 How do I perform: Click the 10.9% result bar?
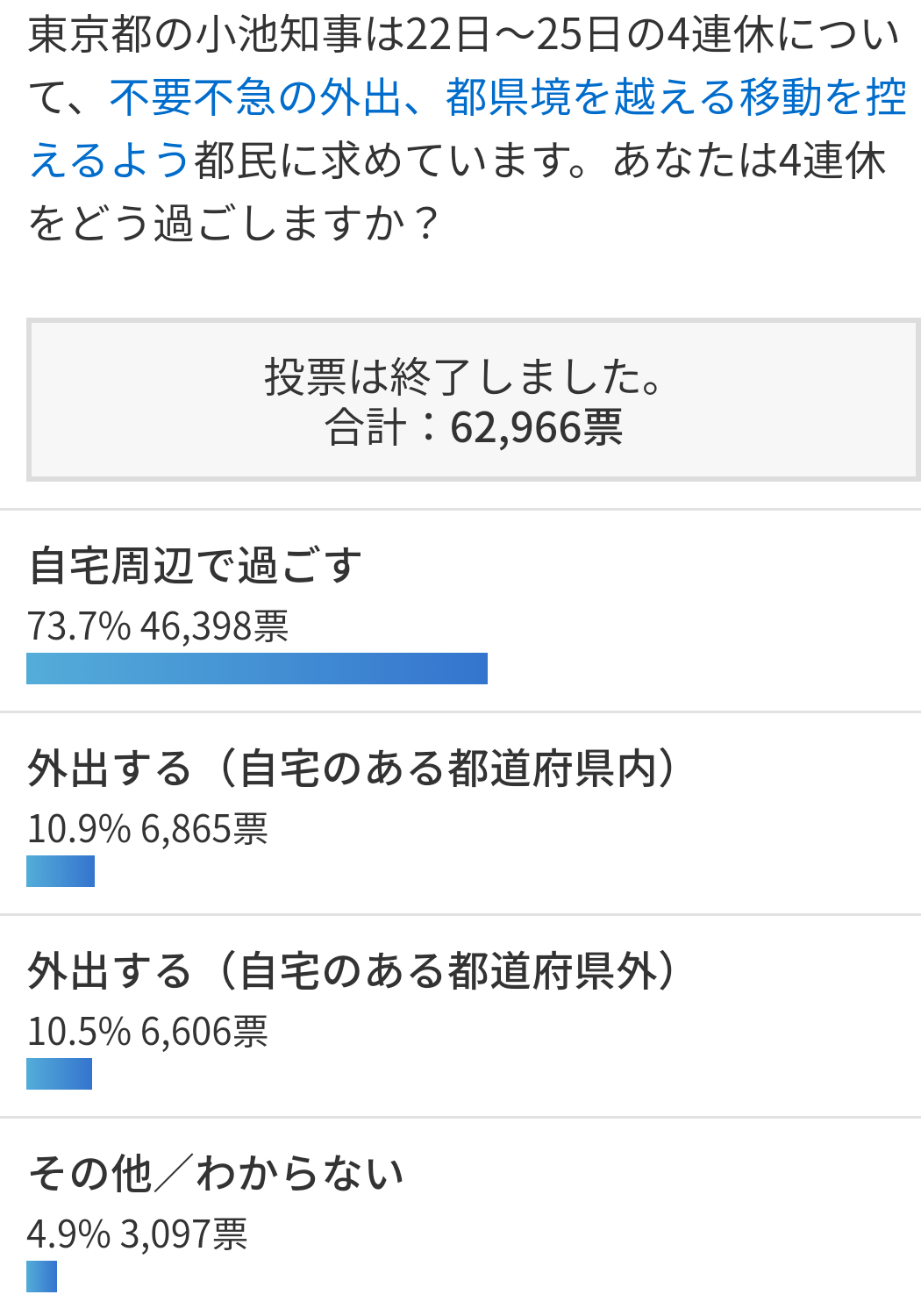click(x=61, y=871)
